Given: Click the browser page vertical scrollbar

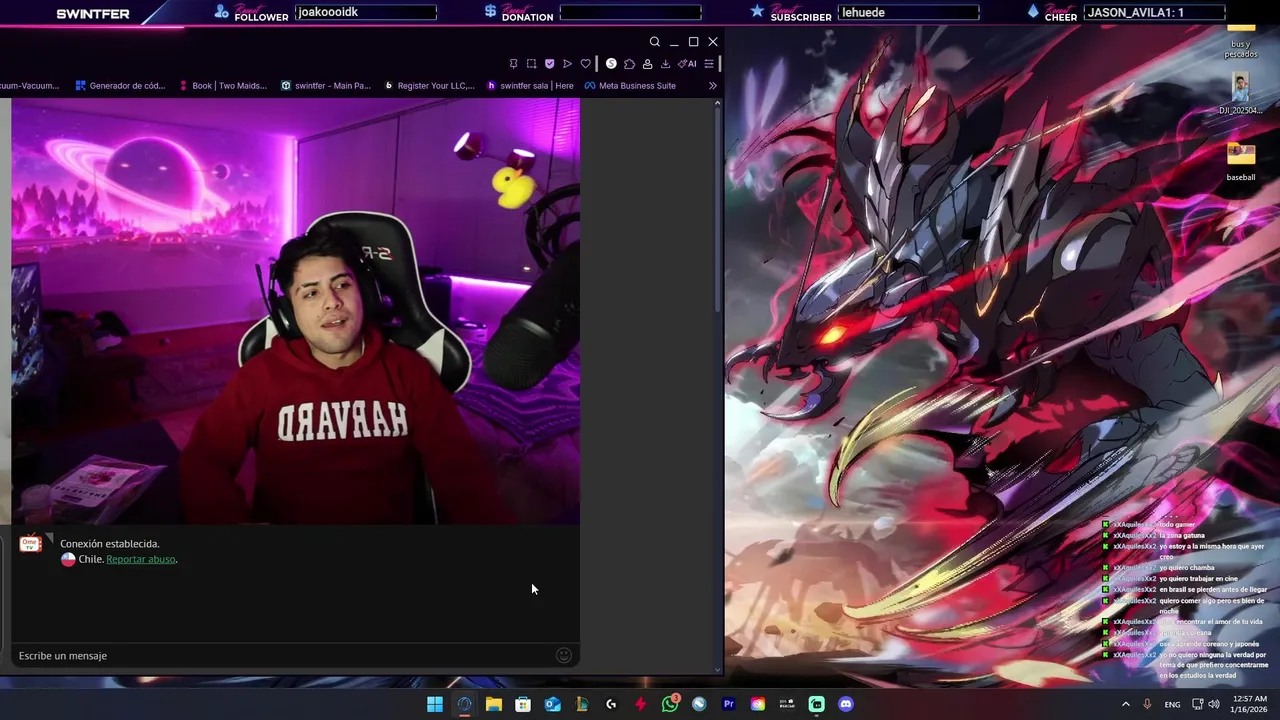Looking at the screenshot, I should pyautogui.click(x=717, y=210).
